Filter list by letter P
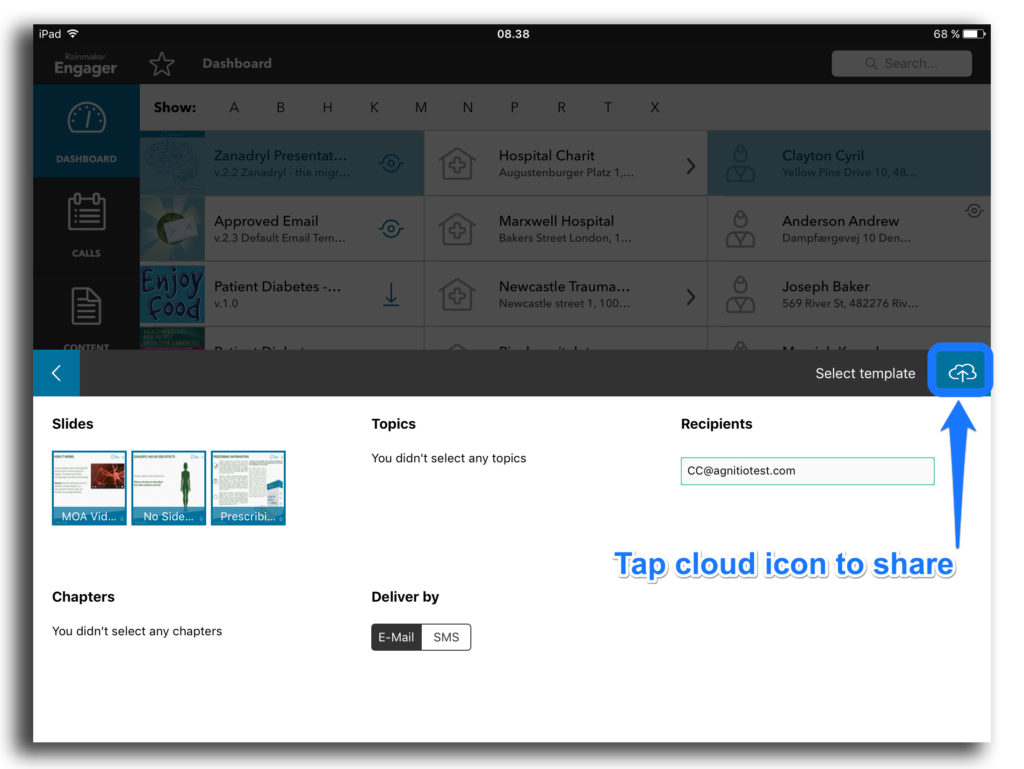Image resolution: width=1024 pixels, height=769 pixels. (x=515, y=107)
